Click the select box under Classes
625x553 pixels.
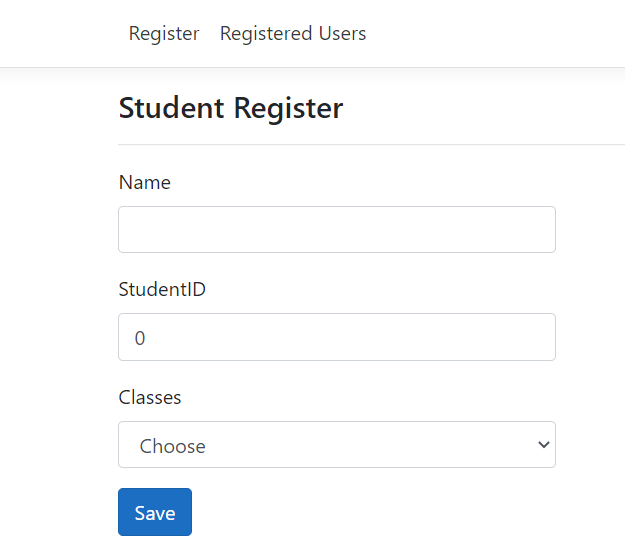pos(336,445)
